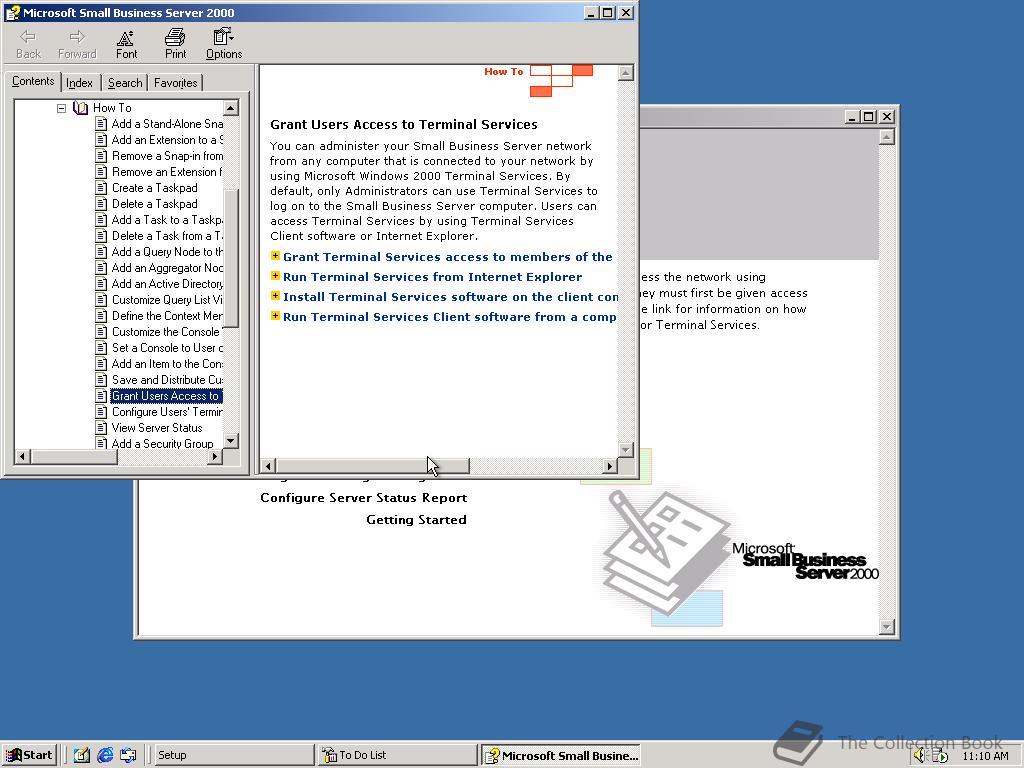Viewport: 1024px width, 768px height.
Task: Collapse the How To tree node
Action: point(61,108)
